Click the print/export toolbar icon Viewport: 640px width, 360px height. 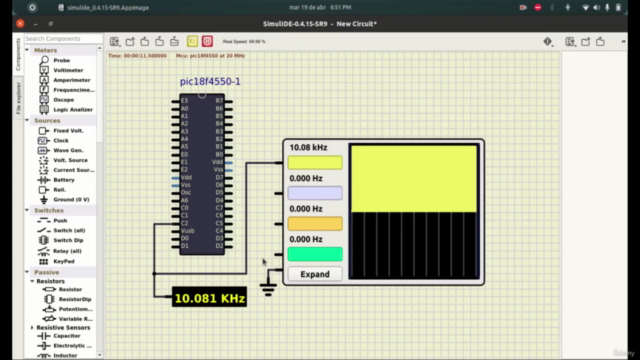[174, 41]
